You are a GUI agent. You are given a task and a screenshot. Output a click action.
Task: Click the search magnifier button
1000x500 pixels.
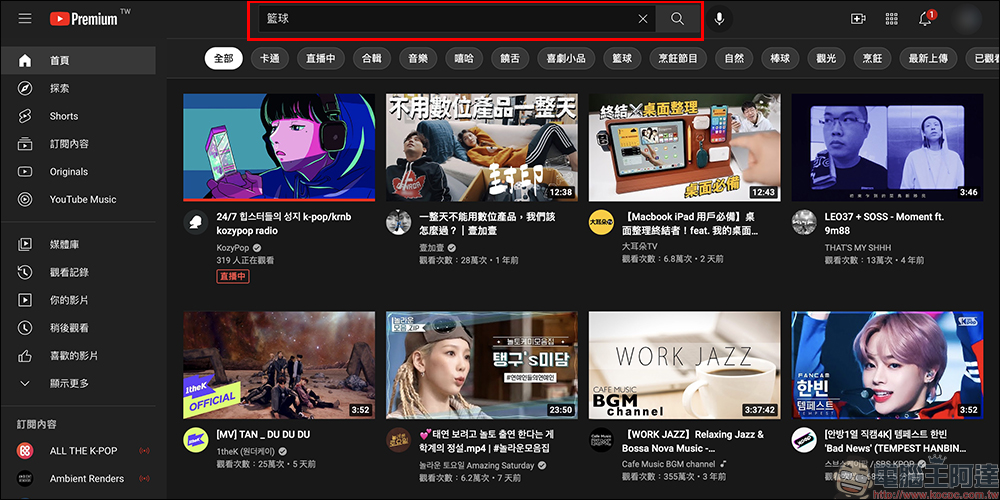tap(678, 19)
